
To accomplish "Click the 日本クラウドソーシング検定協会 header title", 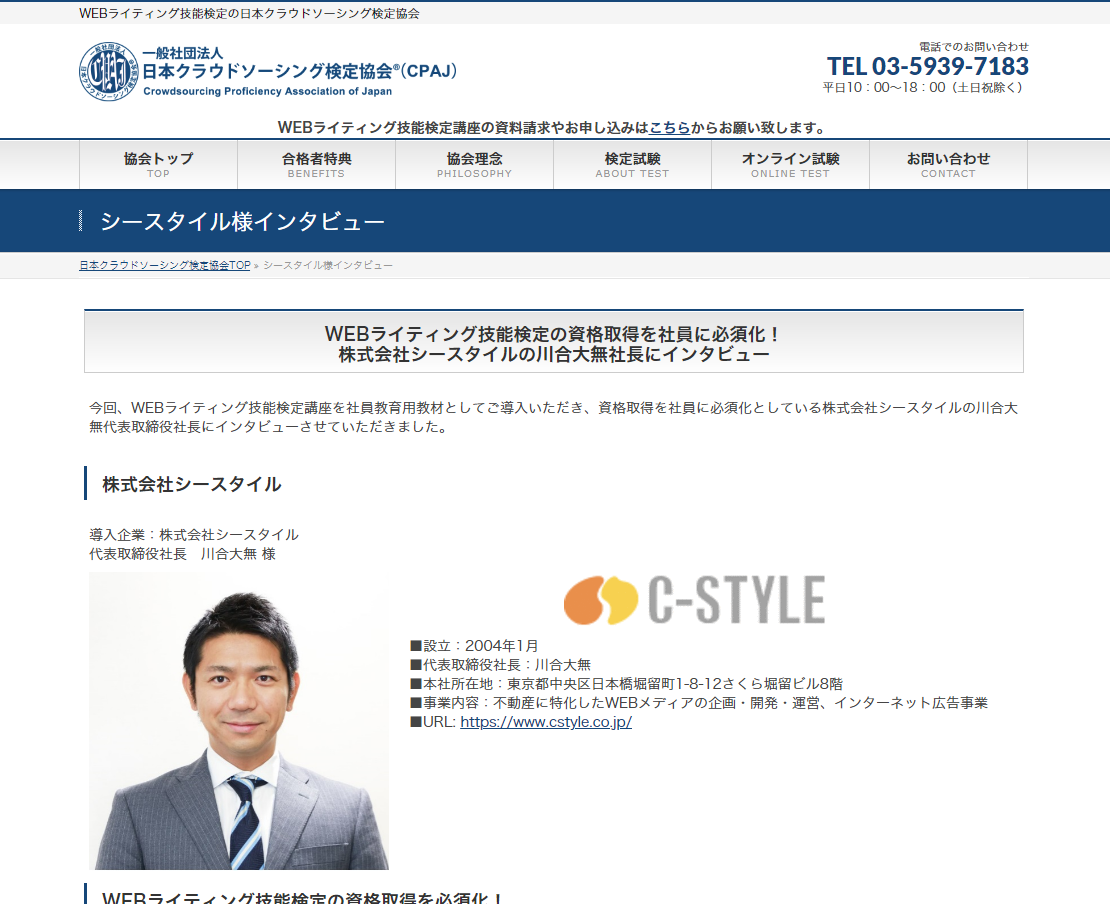I will (x=299, y=71).
